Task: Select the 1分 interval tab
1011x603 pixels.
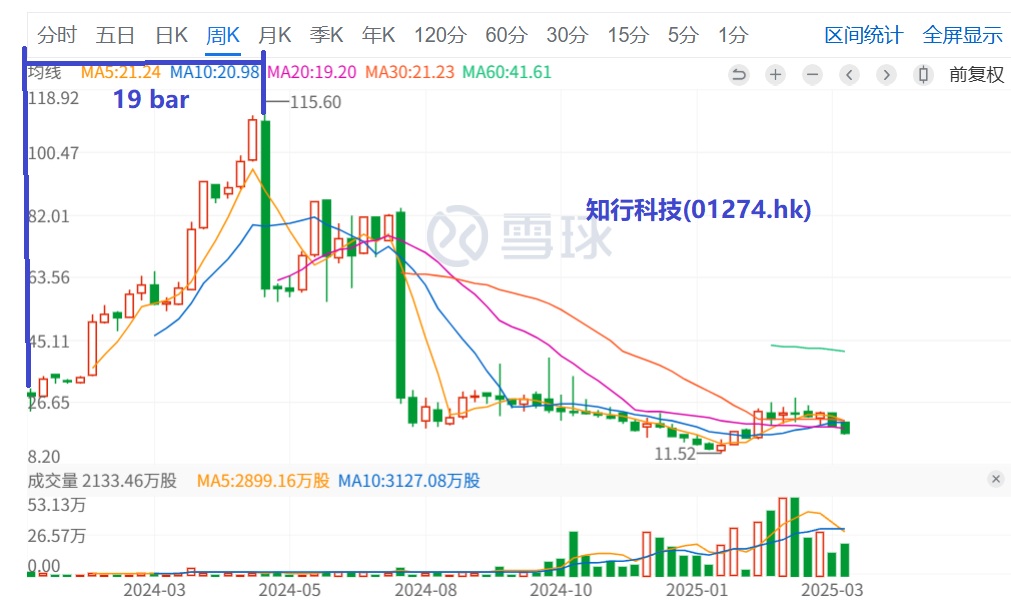Action: coord(734,35)
